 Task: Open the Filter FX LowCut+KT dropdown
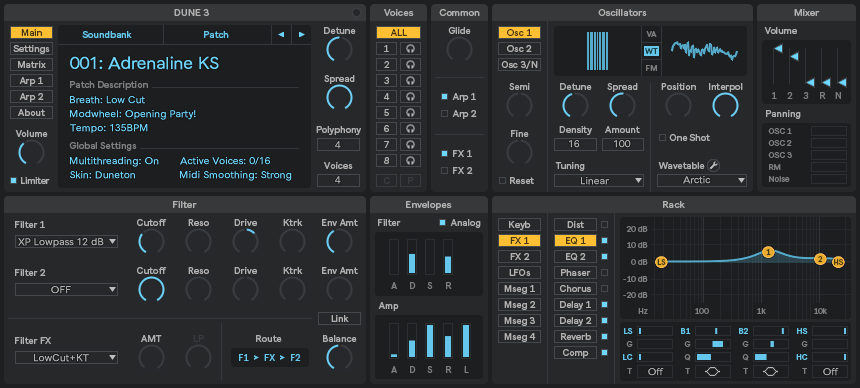66,358
